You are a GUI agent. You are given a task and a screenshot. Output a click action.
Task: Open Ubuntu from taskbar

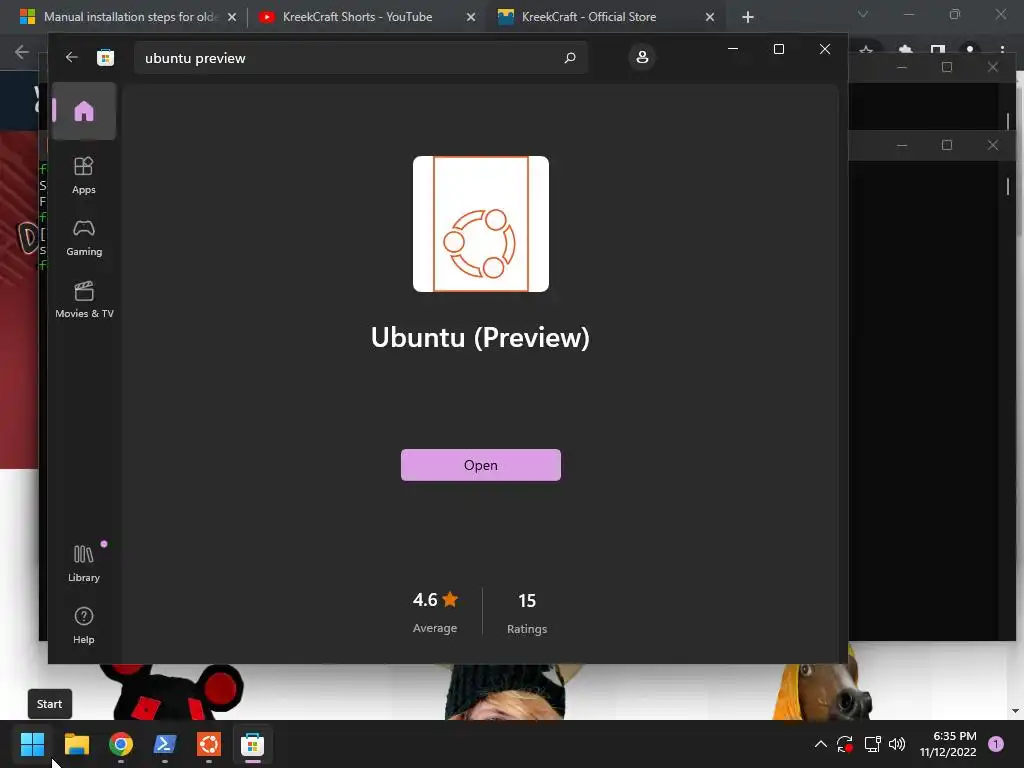pyautogui.click(x=209, y=744)
